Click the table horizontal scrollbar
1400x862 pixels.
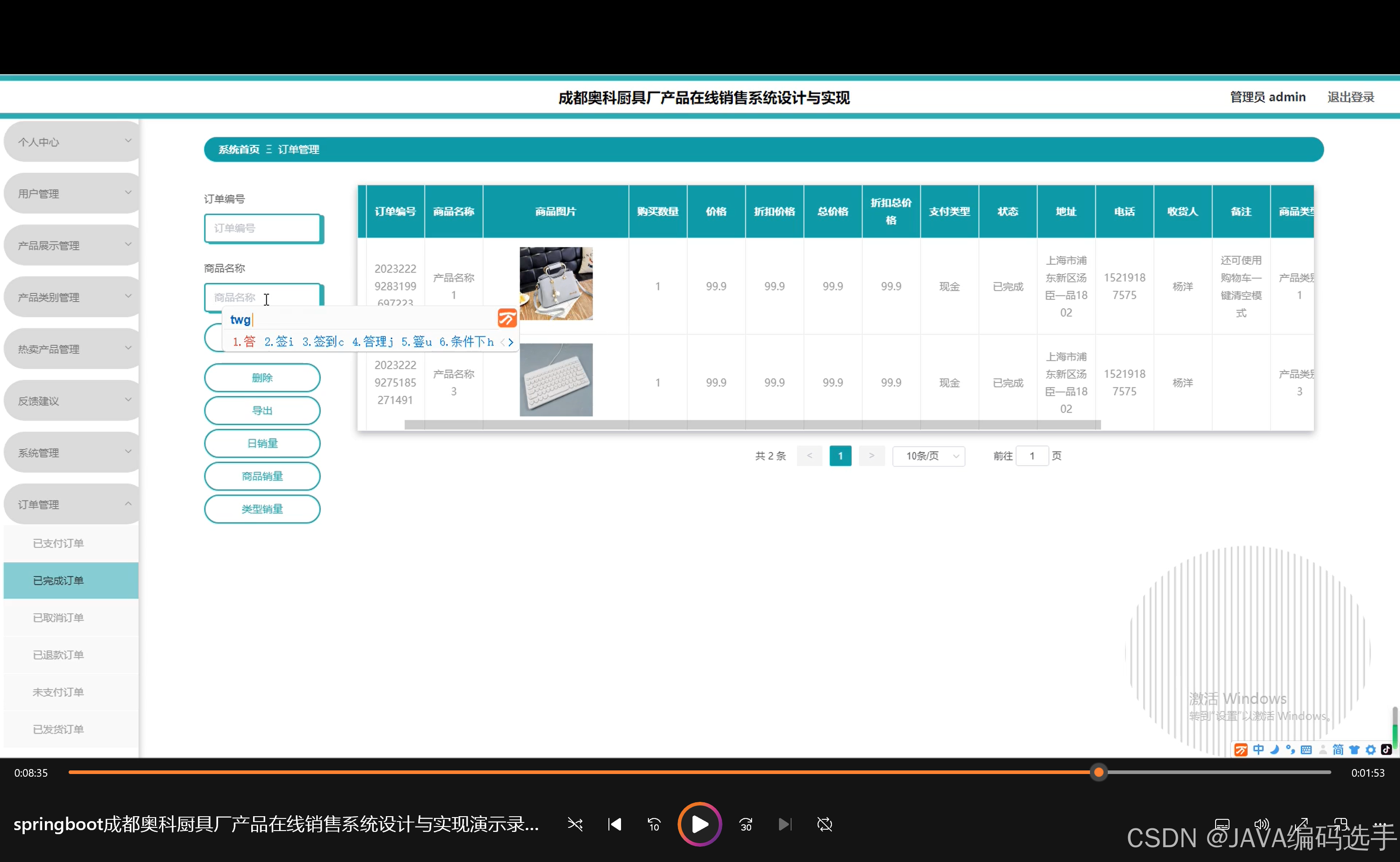752,425
